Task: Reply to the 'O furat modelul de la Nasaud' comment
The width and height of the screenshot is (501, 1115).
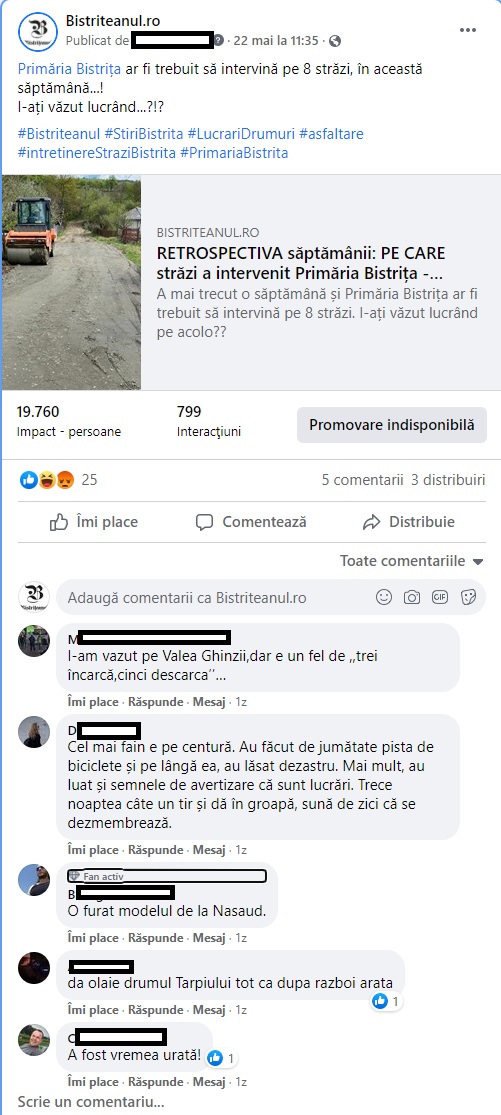Action: tap(156, 938)
